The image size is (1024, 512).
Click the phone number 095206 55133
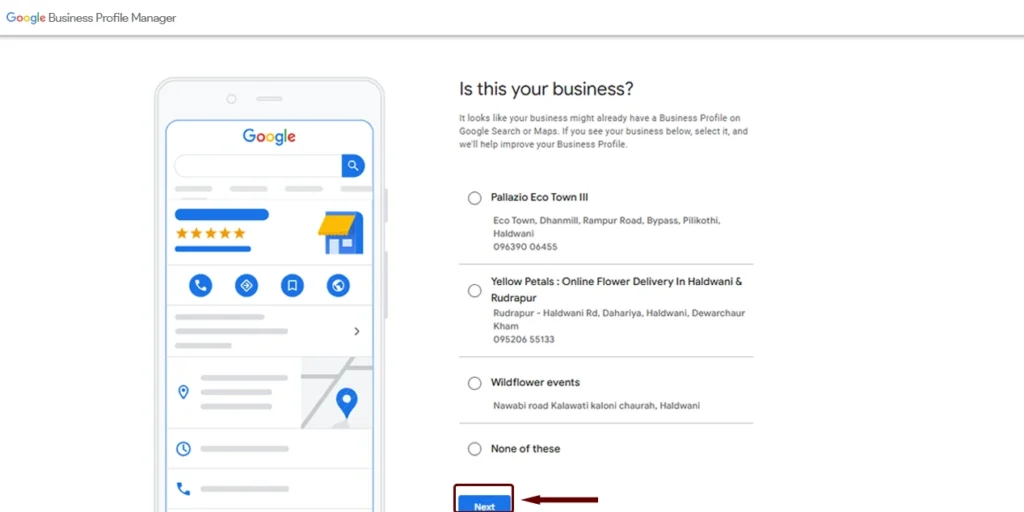click(524, 340)
